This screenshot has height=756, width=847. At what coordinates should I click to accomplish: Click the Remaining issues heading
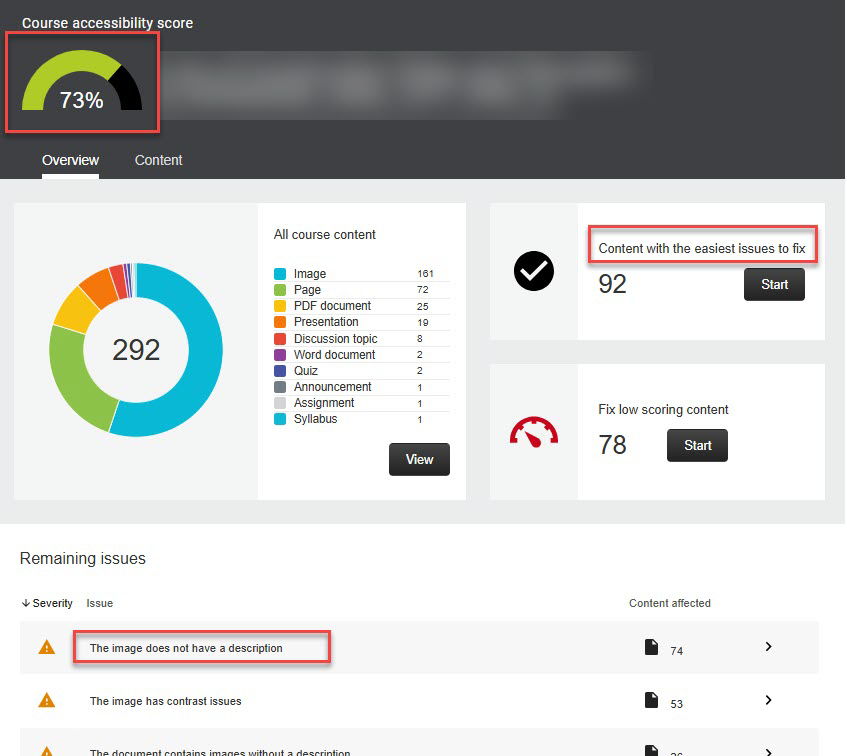[x=83, y=558]
